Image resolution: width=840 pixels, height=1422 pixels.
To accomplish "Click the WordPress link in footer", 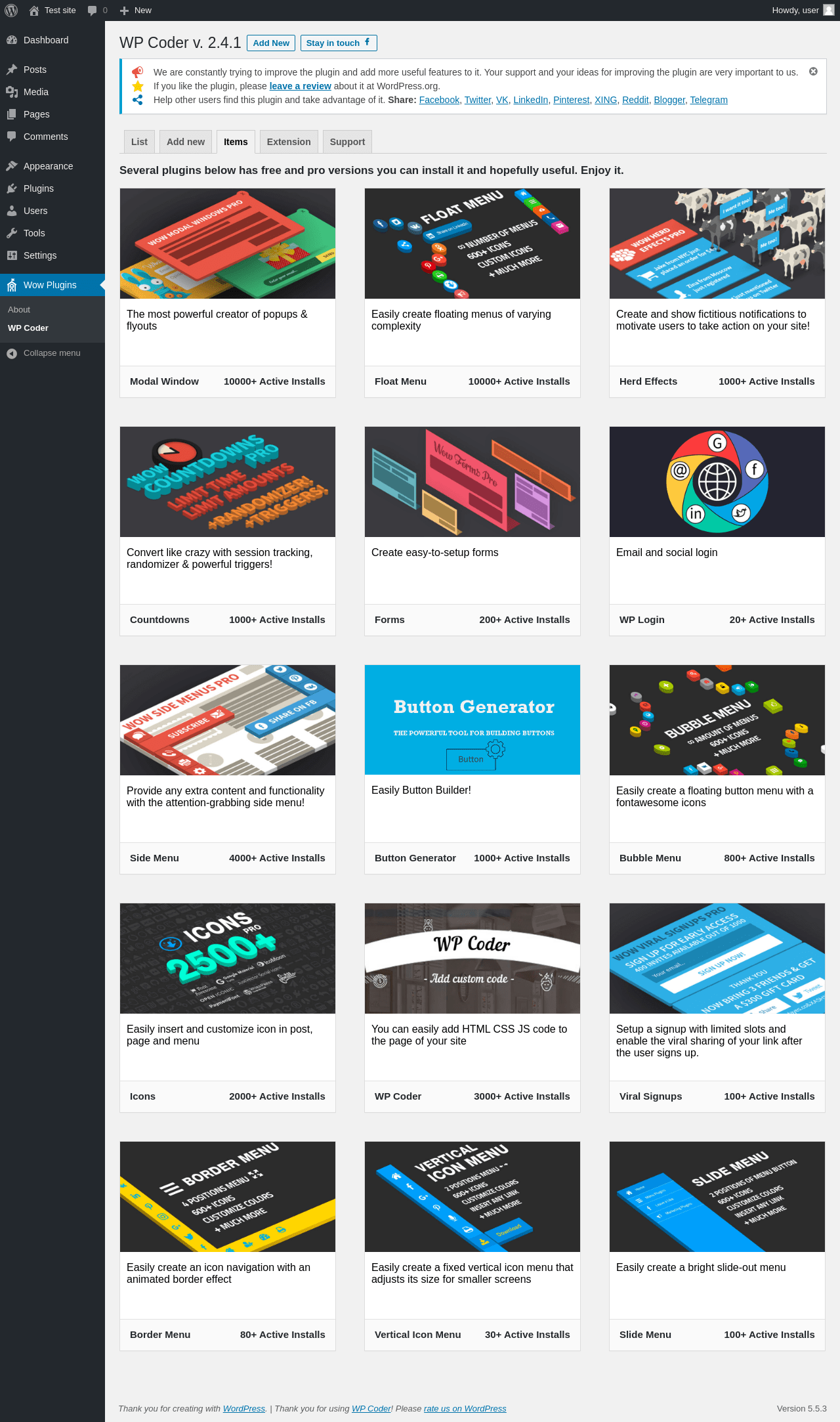I will pyautogui.click(x=244, y=1408).
